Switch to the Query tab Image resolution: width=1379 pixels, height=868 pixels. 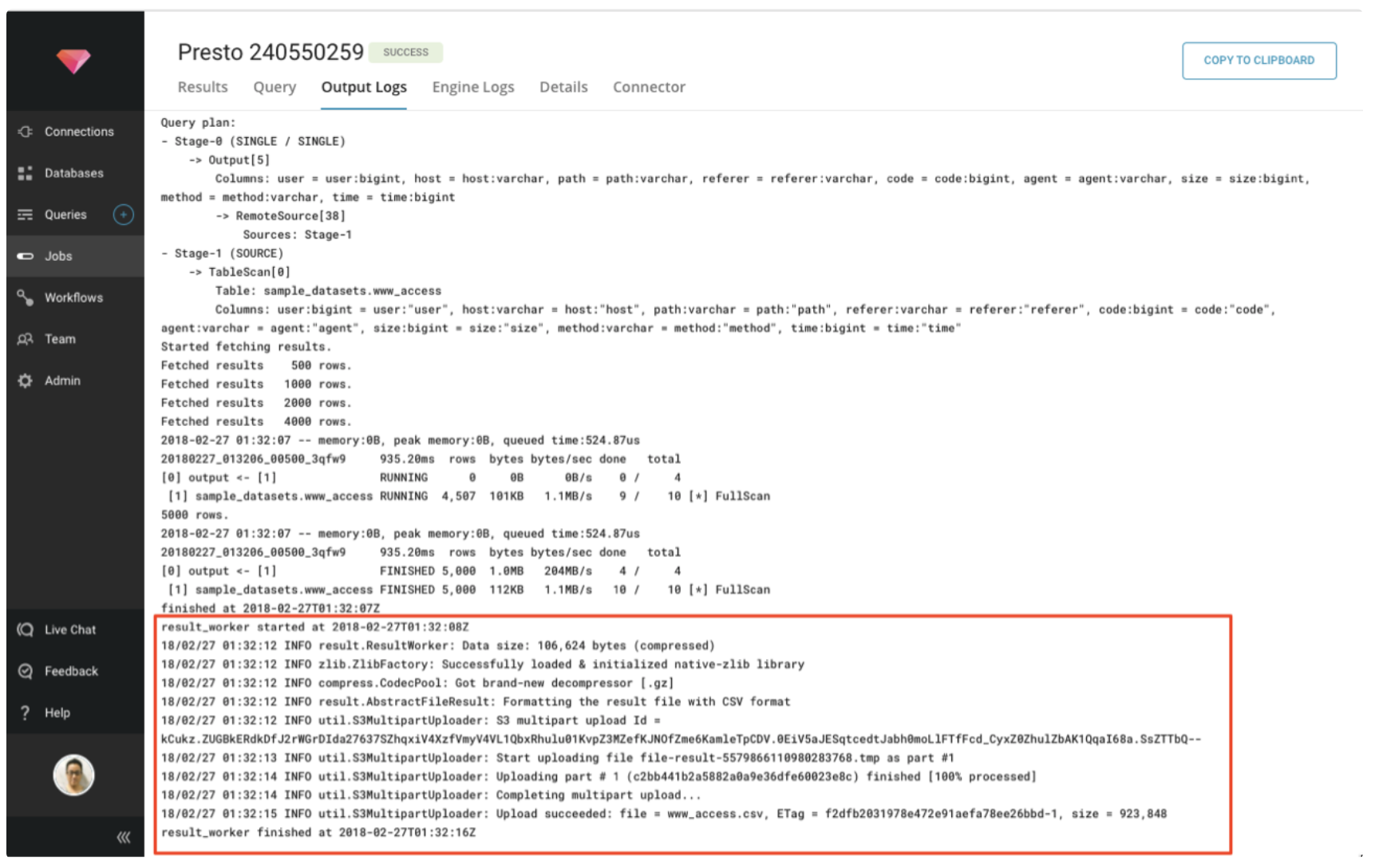click(x=275, y=87)
